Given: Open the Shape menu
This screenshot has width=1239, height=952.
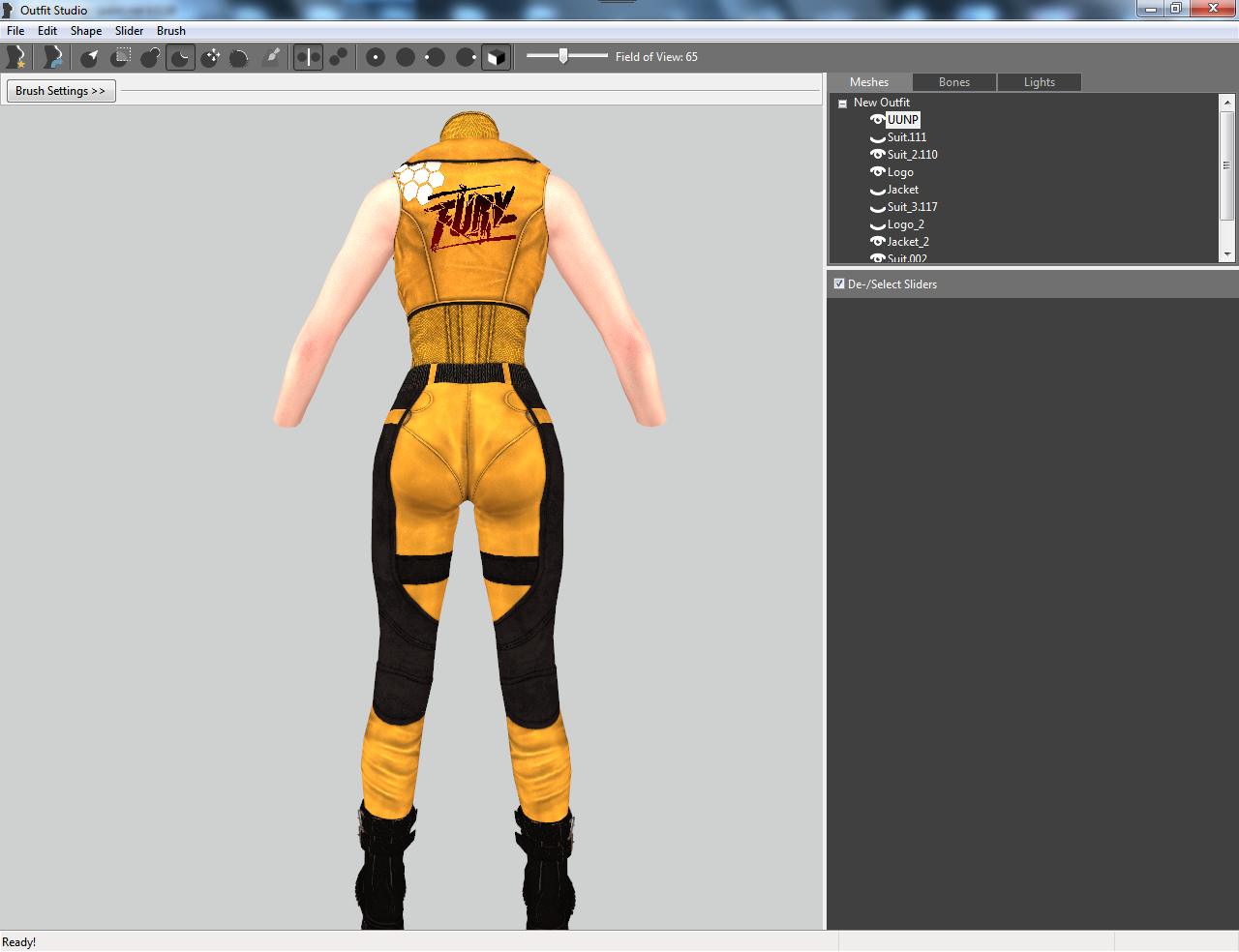Looking at the screenshot, I should (x=86, y=31).
